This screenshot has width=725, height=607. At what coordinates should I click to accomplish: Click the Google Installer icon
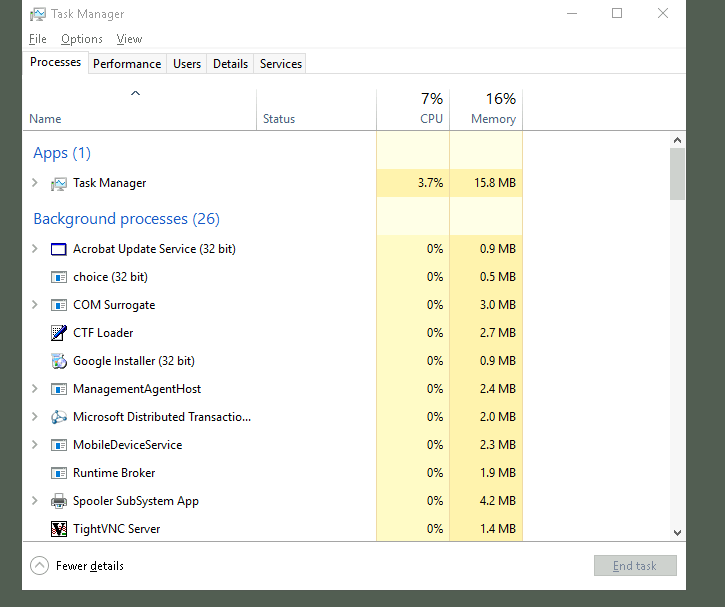click(x=59, y=361)
